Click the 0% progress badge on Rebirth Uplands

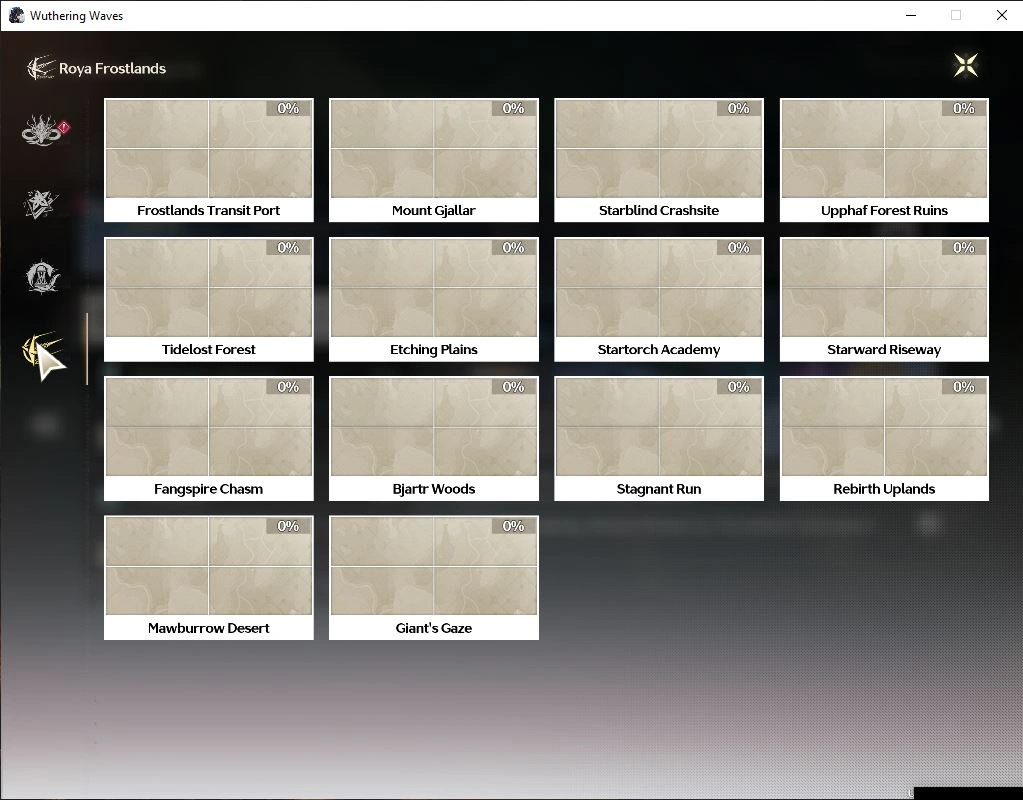[963, 387]
